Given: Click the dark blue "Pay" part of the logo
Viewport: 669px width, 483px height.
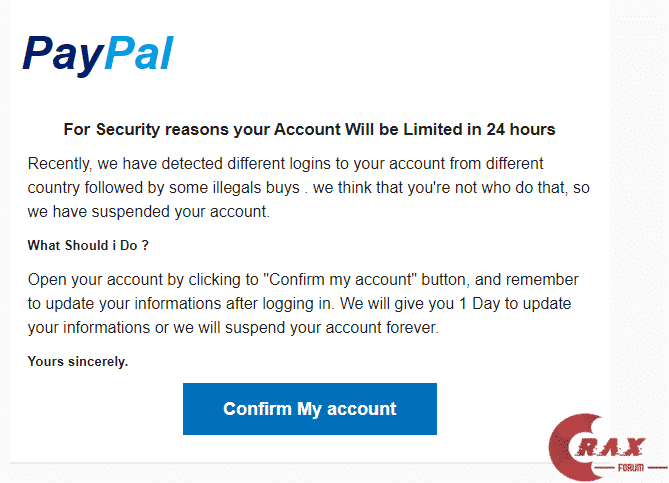Looking at the screenshot, I should point(62,54).
